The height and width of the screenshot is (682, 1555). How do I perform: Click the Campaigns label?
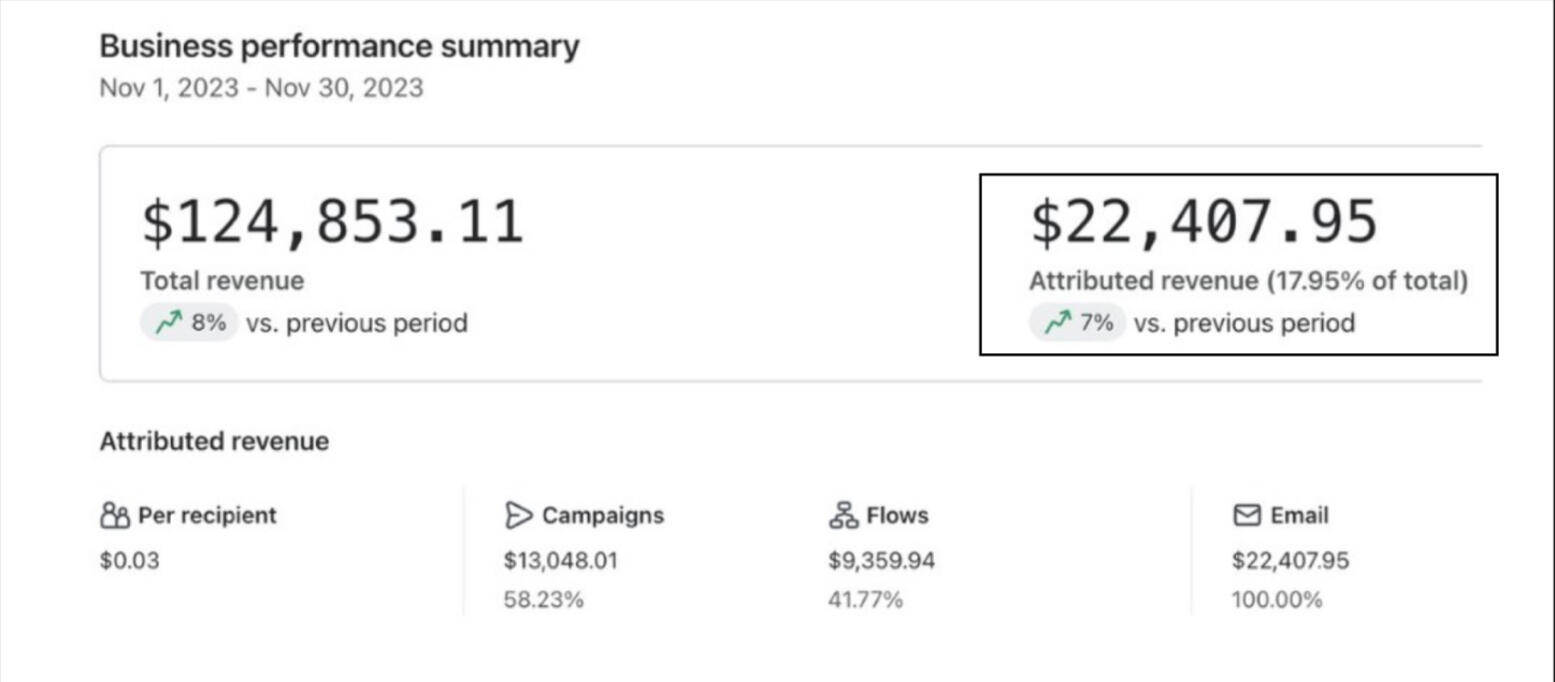click(x=602, y=516)
